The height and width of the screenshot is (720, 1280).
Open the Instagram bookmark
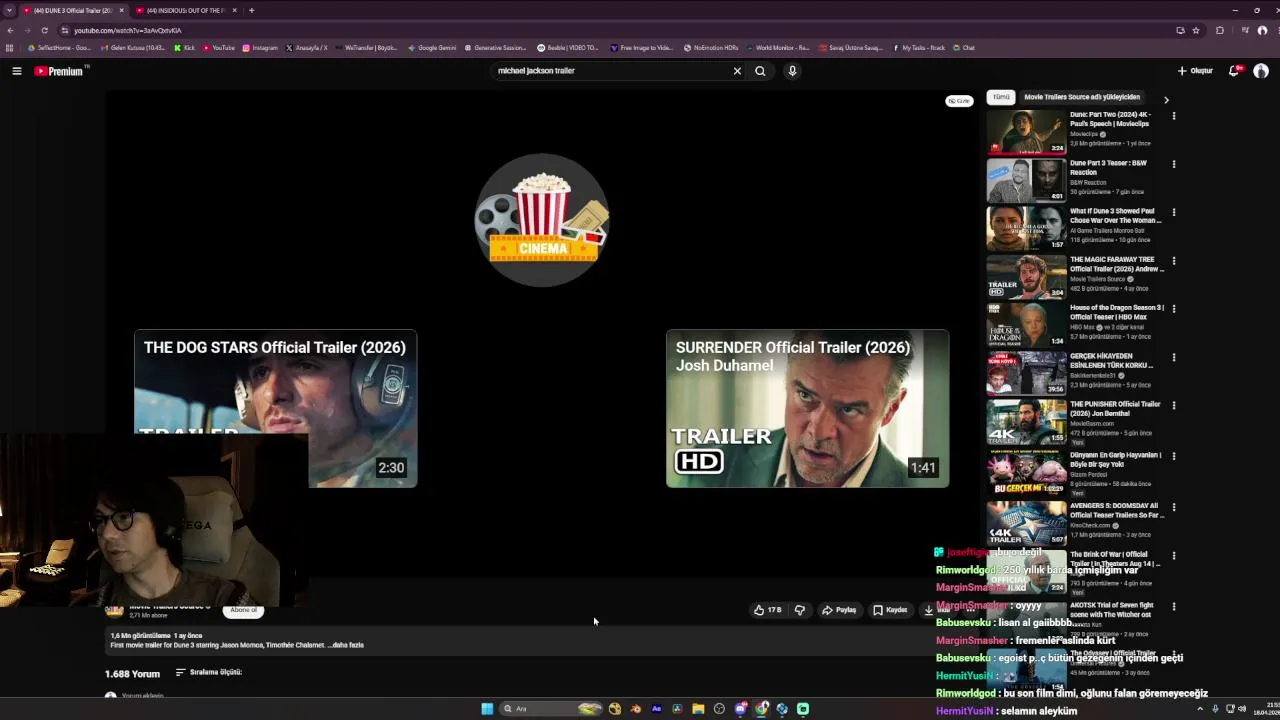pyautogui.click(x=260, y=48)
